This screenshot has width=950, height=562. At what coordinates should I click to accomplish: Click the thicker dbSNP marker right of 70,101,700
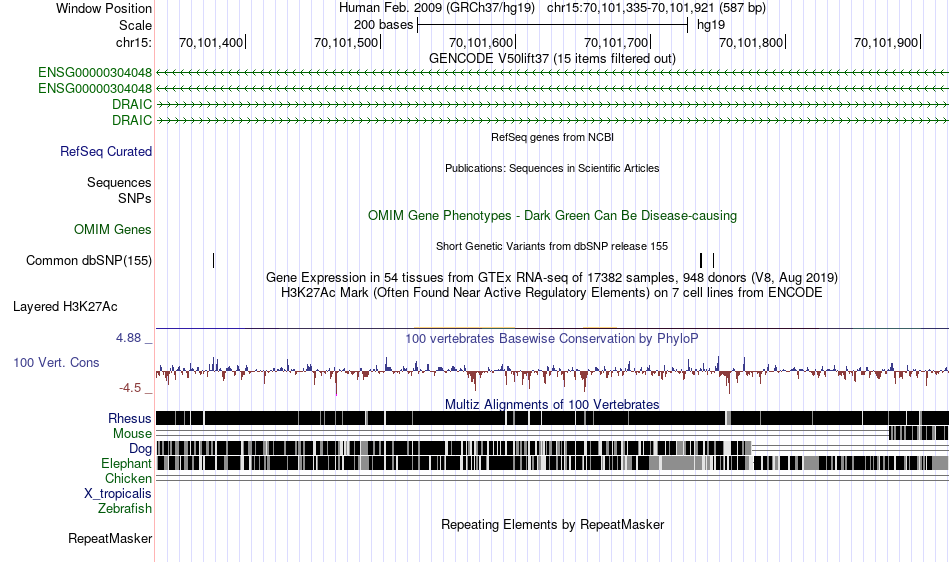tap(701, 260)
